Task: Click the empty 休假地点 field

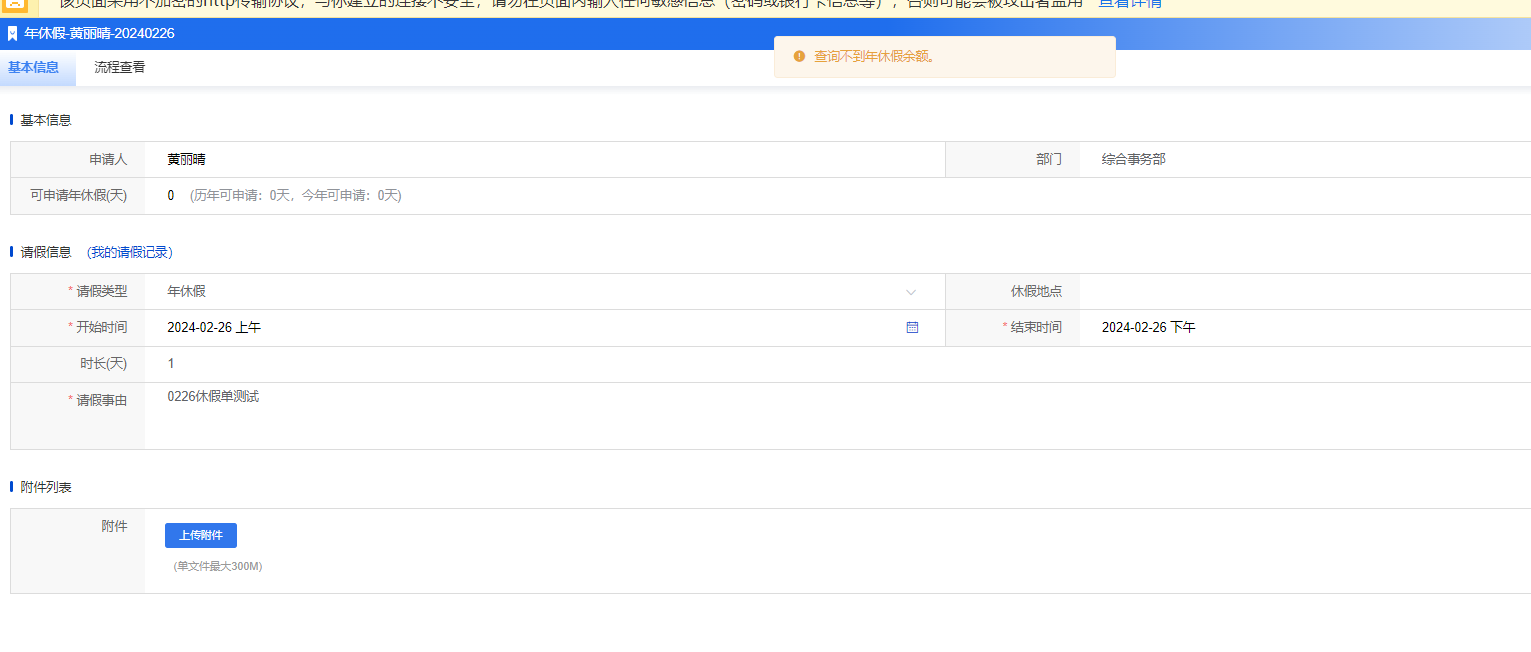Action: pos(1305,291)
